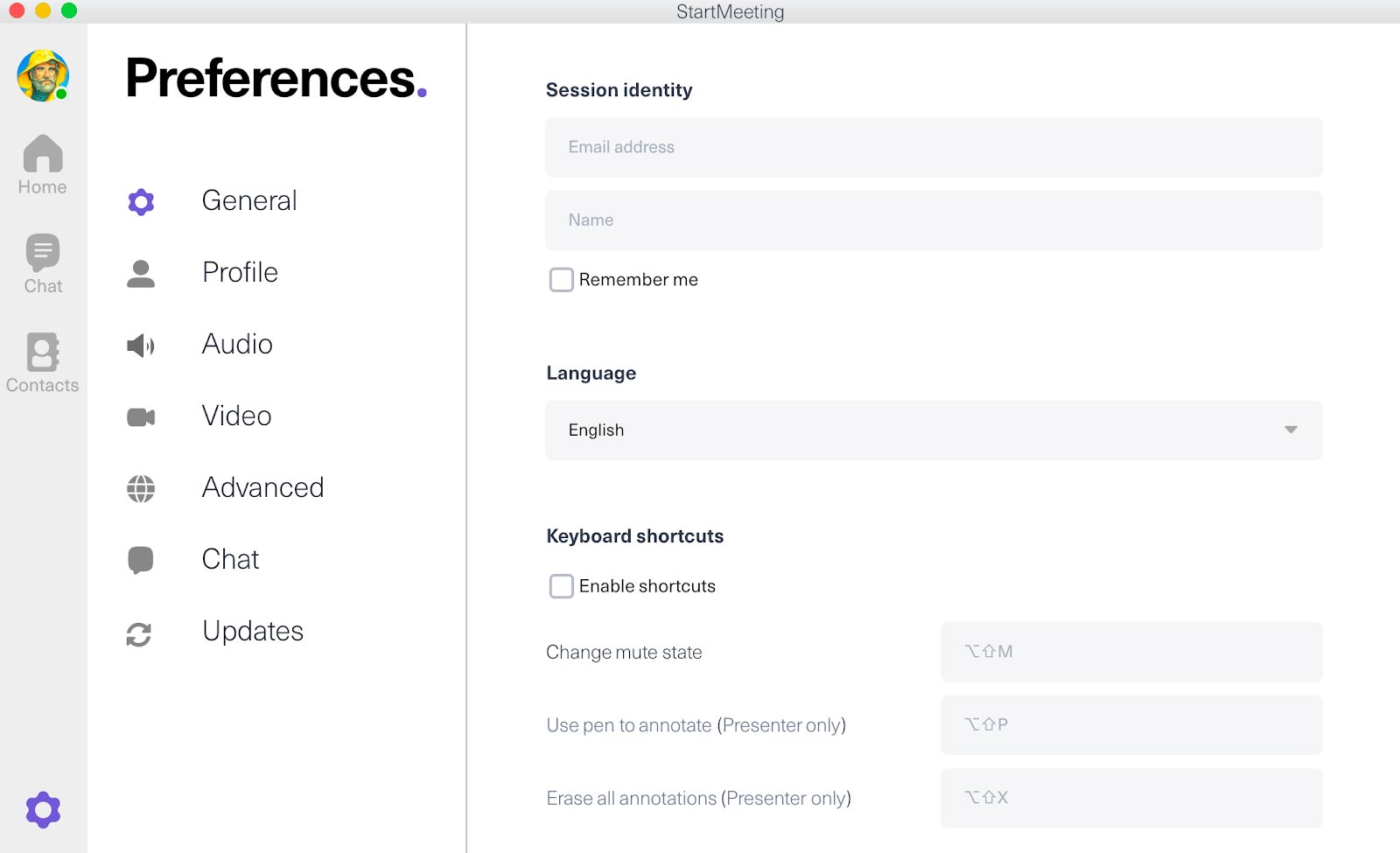Click the Email address input field

933,147
